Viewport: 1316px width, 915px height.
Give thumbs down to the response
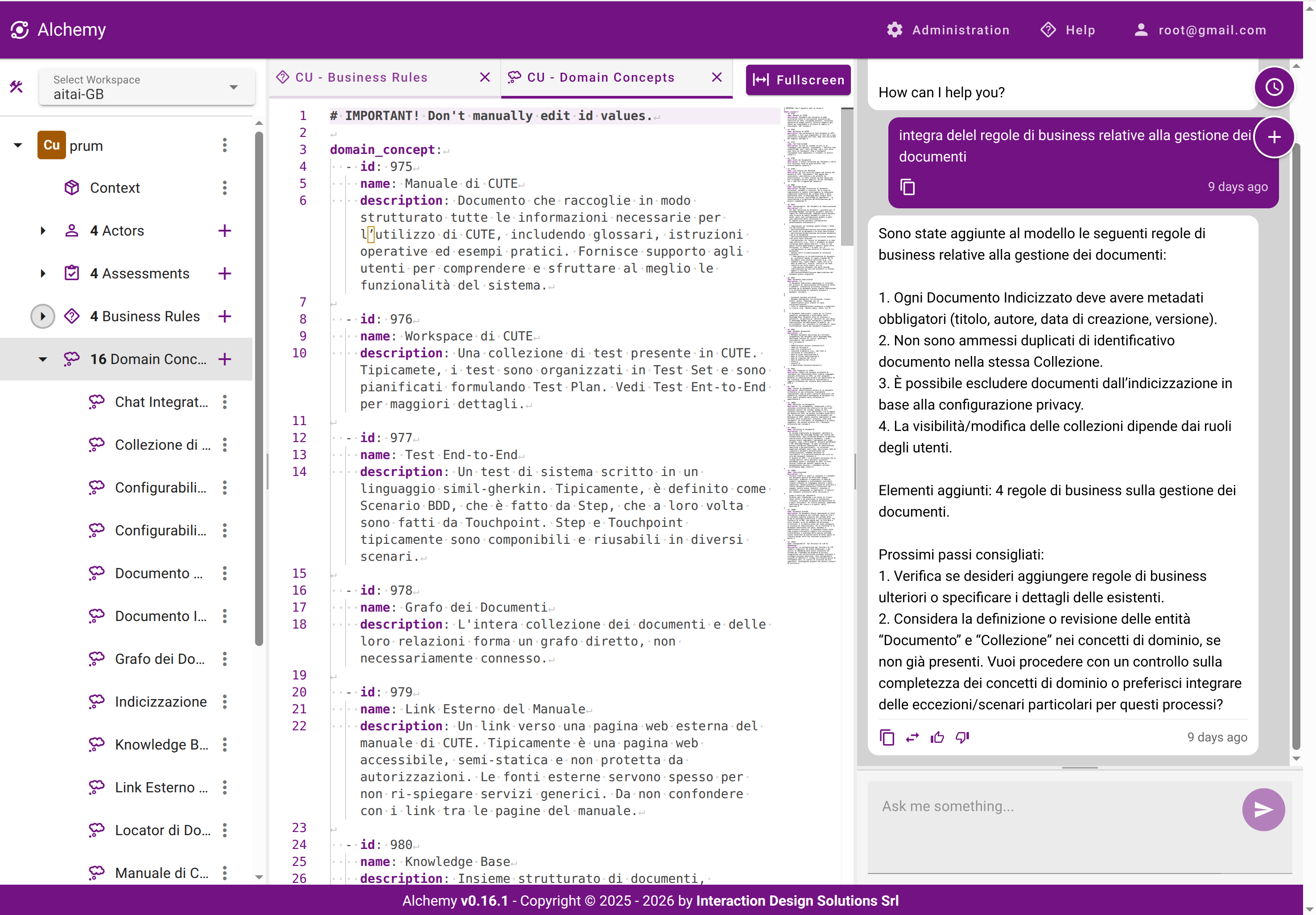click(962, 737)
